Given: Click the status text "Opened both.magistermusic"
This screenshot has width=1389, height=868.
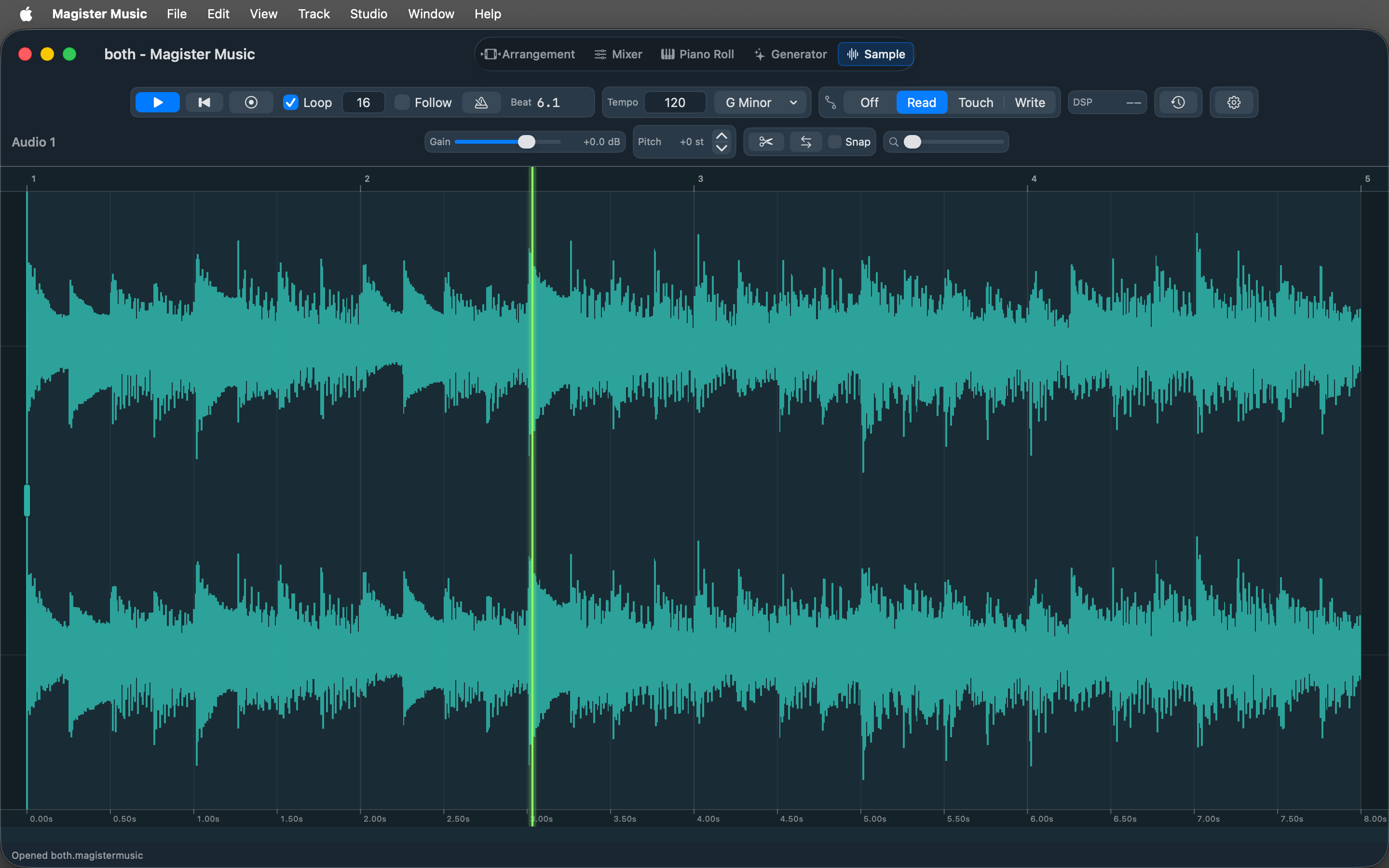Looking at the screenshot, I should pos(78,855).
